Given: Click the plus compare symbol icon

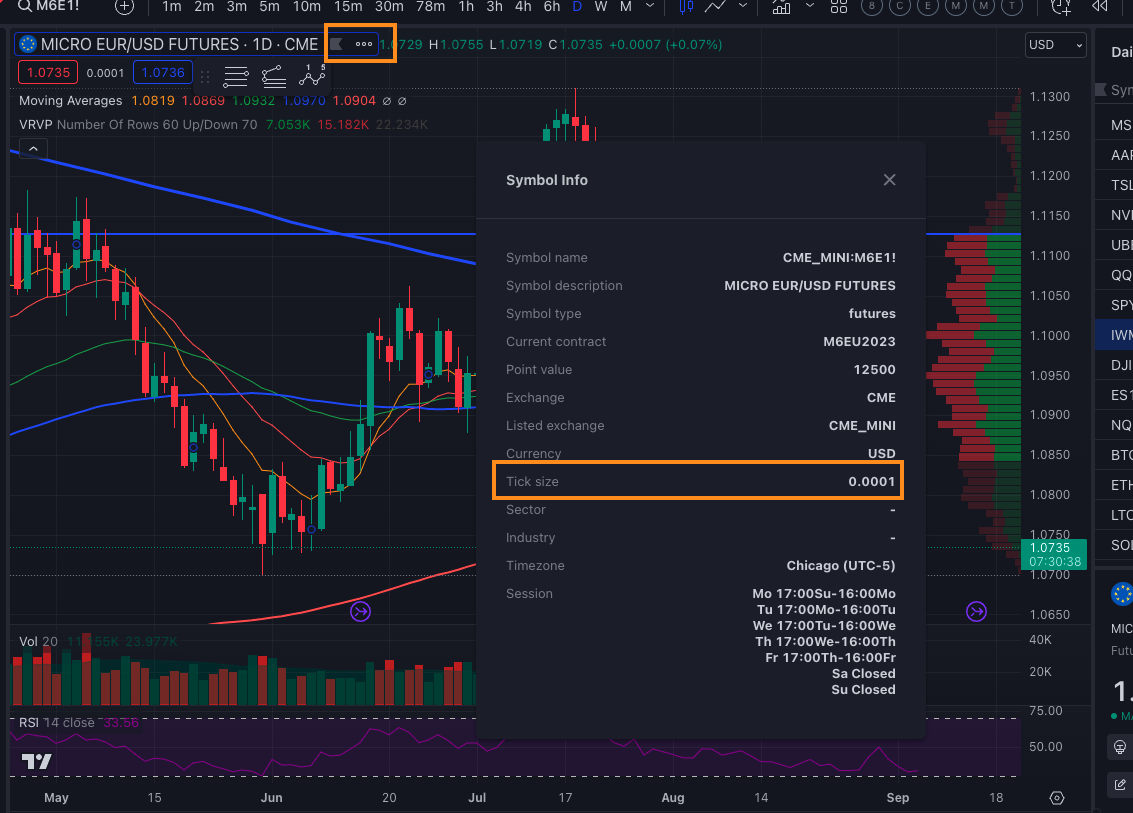Looking at the screenshot, I should click(124, 7).
